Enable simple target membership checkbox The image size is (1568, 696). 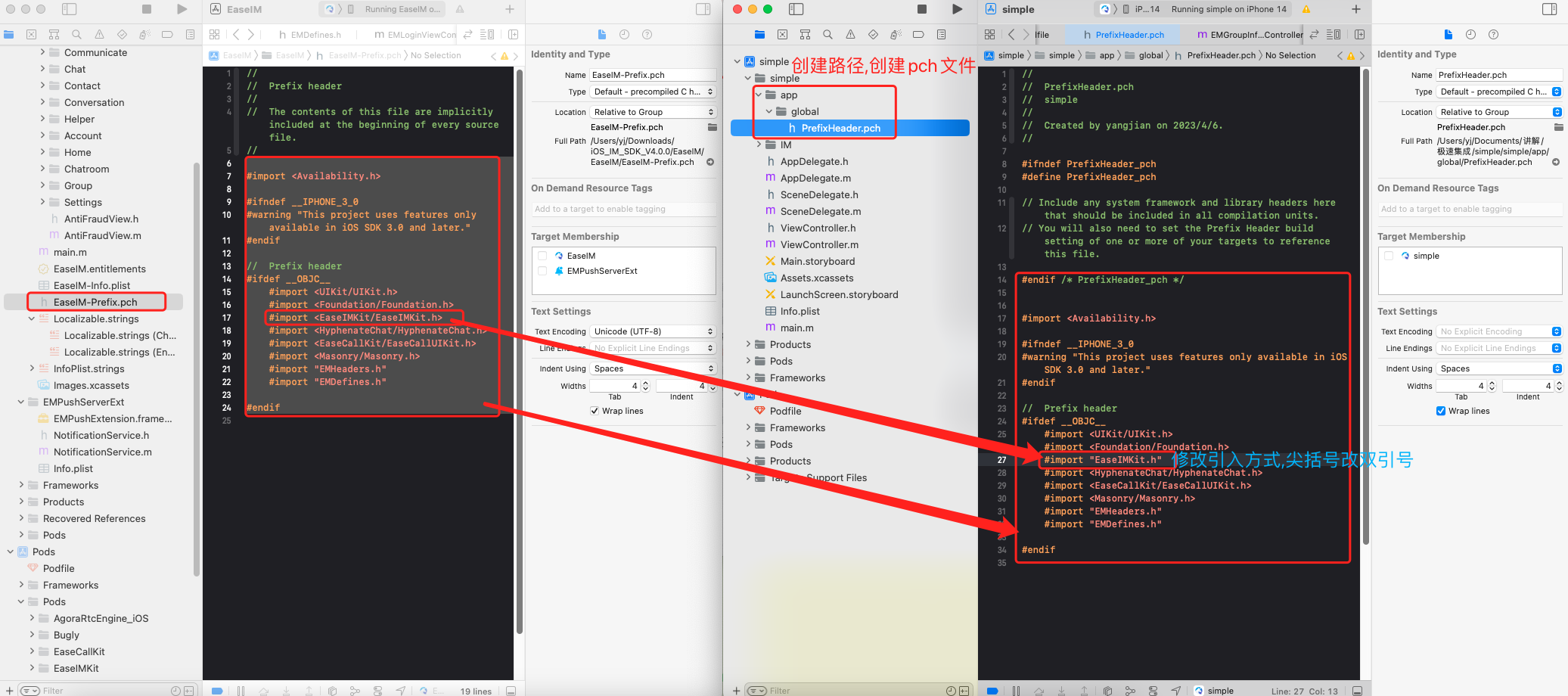click(1389, 256)
